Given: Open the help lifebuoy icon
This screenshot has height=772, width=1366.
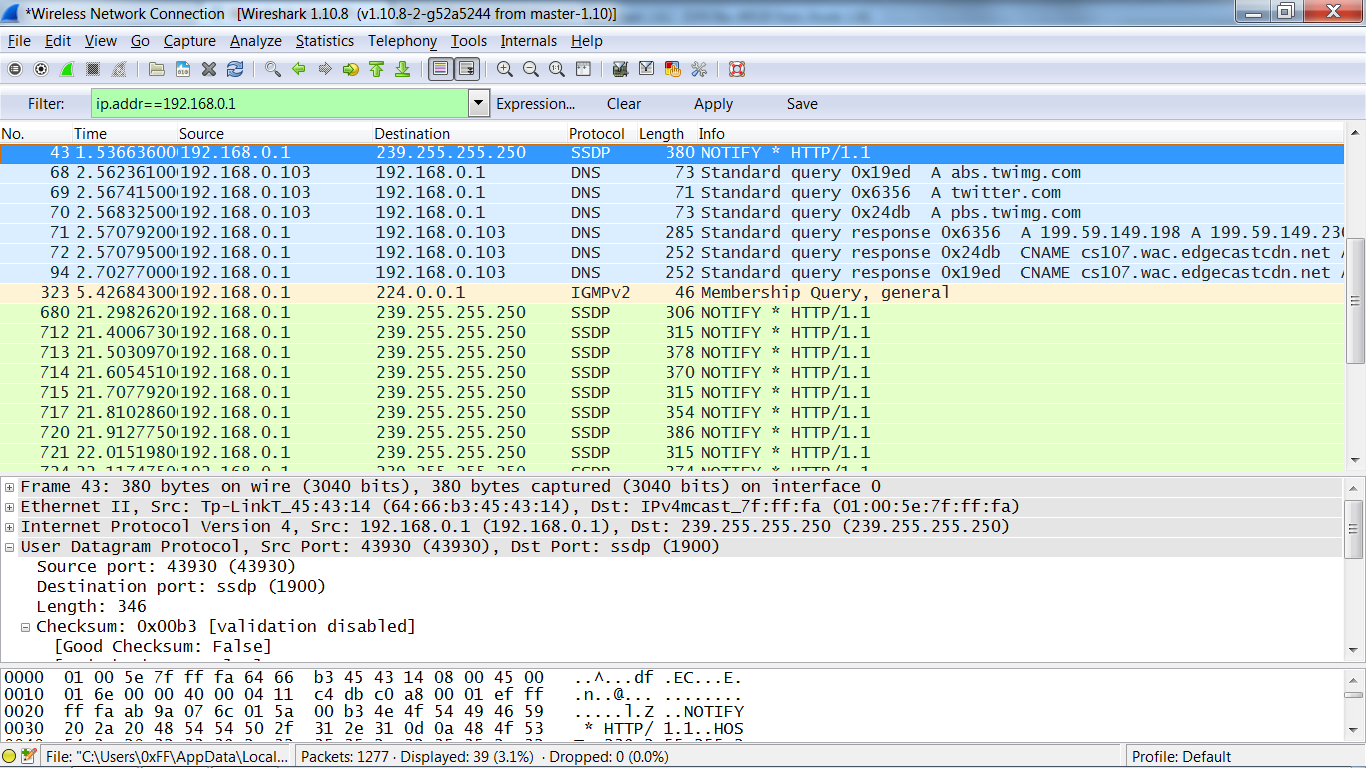Looking at the screenshot, I should (x=737, y=69).
